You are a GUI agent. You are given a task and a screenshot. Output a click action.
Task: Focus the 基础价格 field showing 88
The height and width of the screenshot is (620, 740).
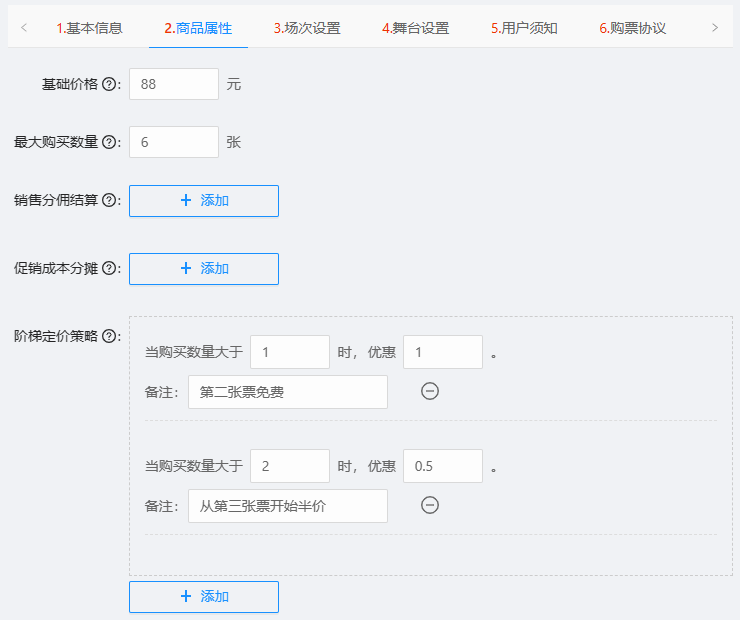coord(174,84)
